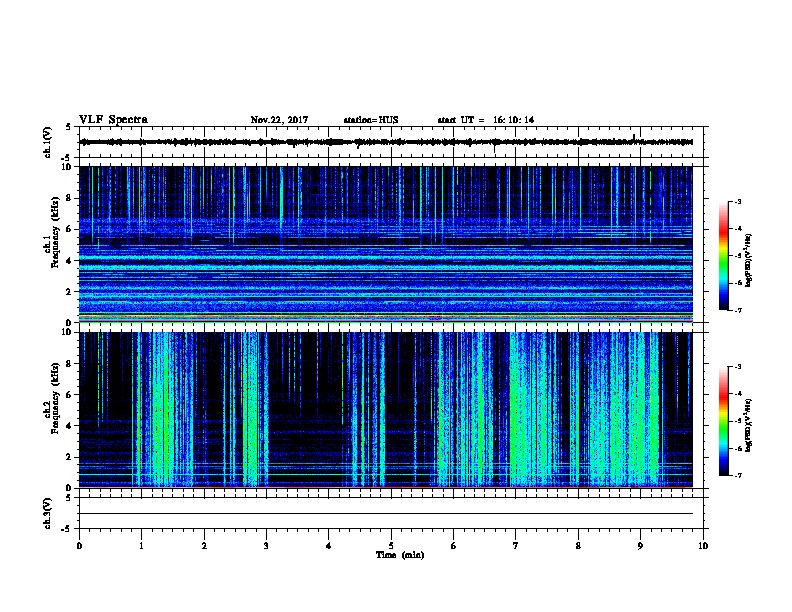Click the ch.1 spectrogram "6" kHz tick label
This screenshot has height=612, width=792.
pos(69,229)
